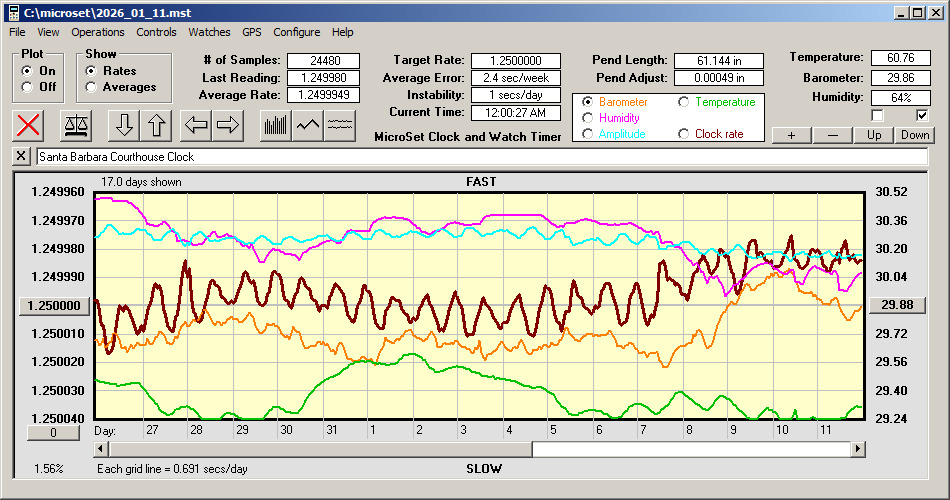Screen dimensions: 950x500
Task: Select the Averages show option
Action: 92,87
